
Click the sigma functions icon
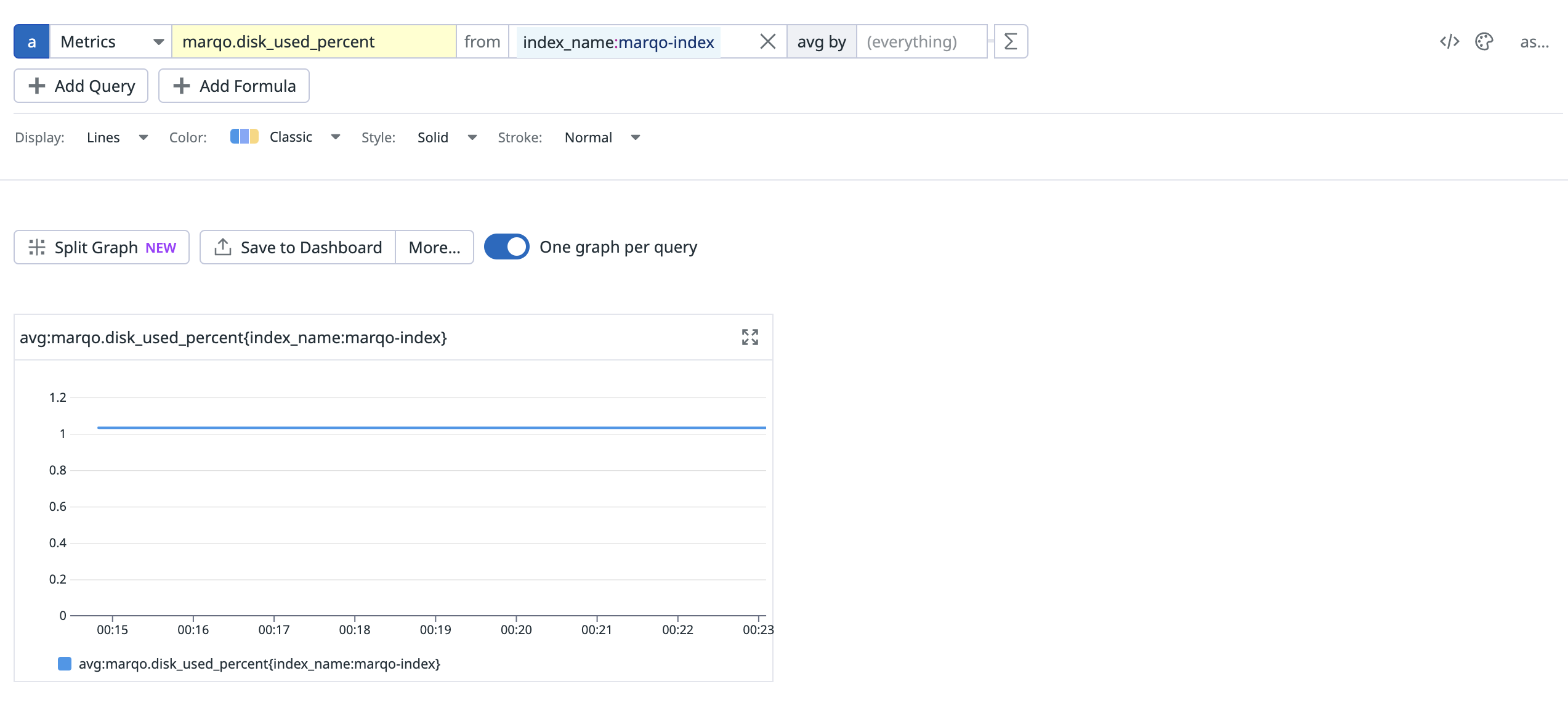pos(1010,41)
